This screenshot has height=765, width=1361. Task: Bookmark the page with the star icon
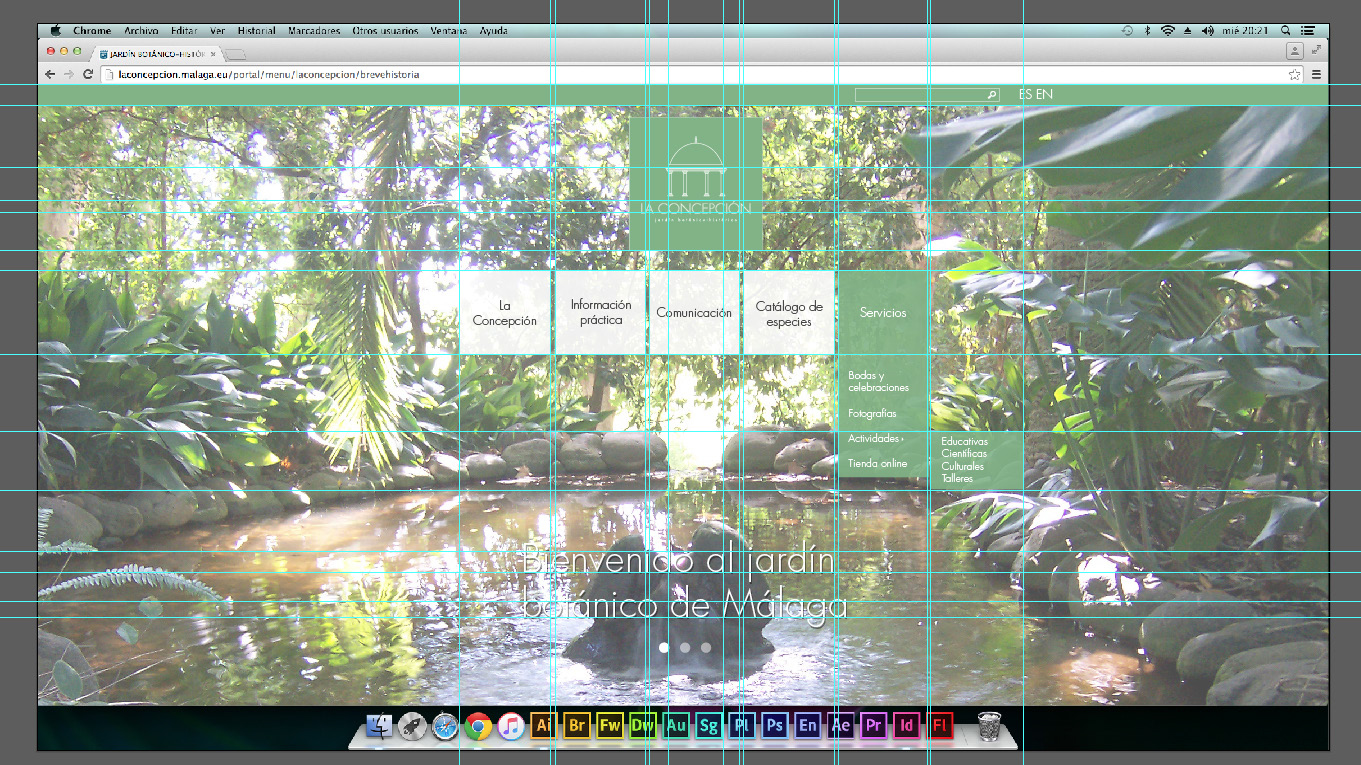[x=1295, y=75]
